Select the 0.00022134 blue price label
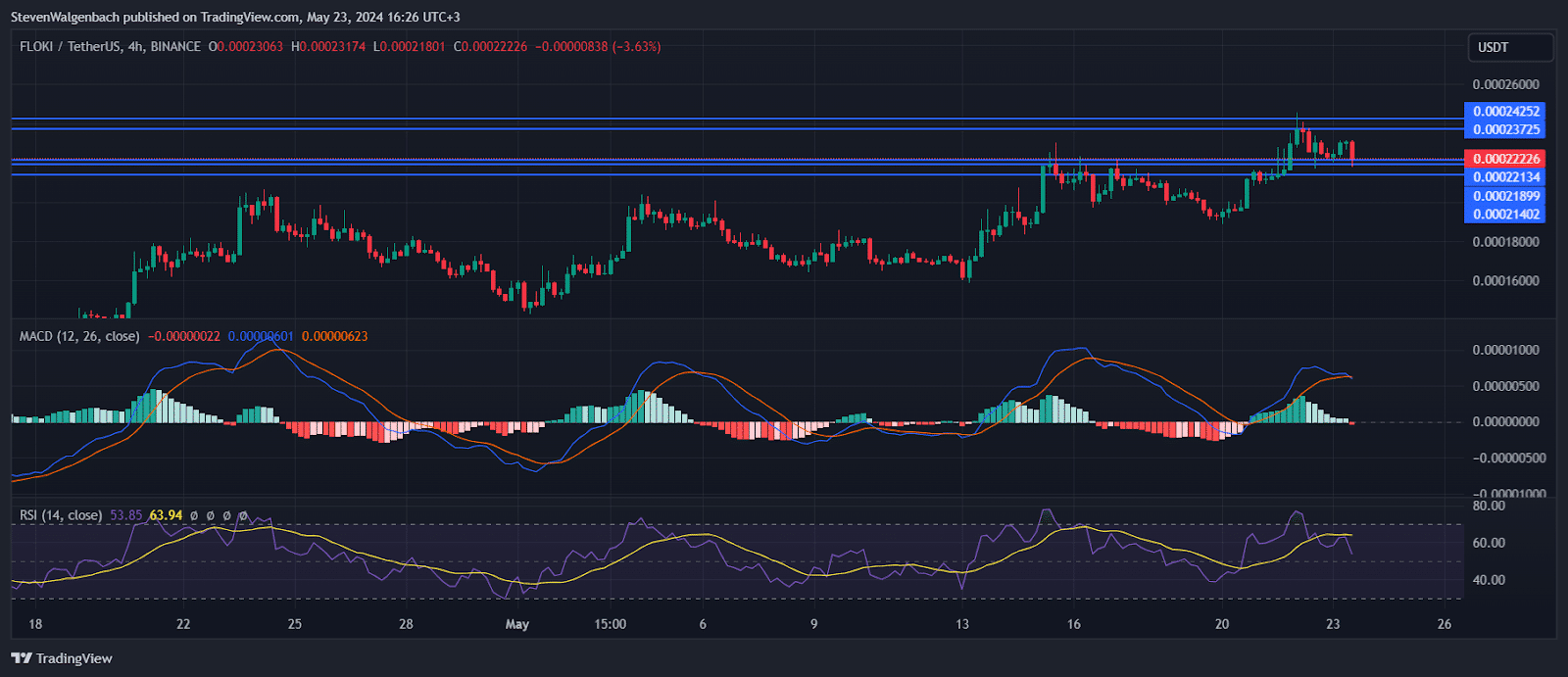The height and width of the screenshot is (677, 1568). click(1505, 177)
